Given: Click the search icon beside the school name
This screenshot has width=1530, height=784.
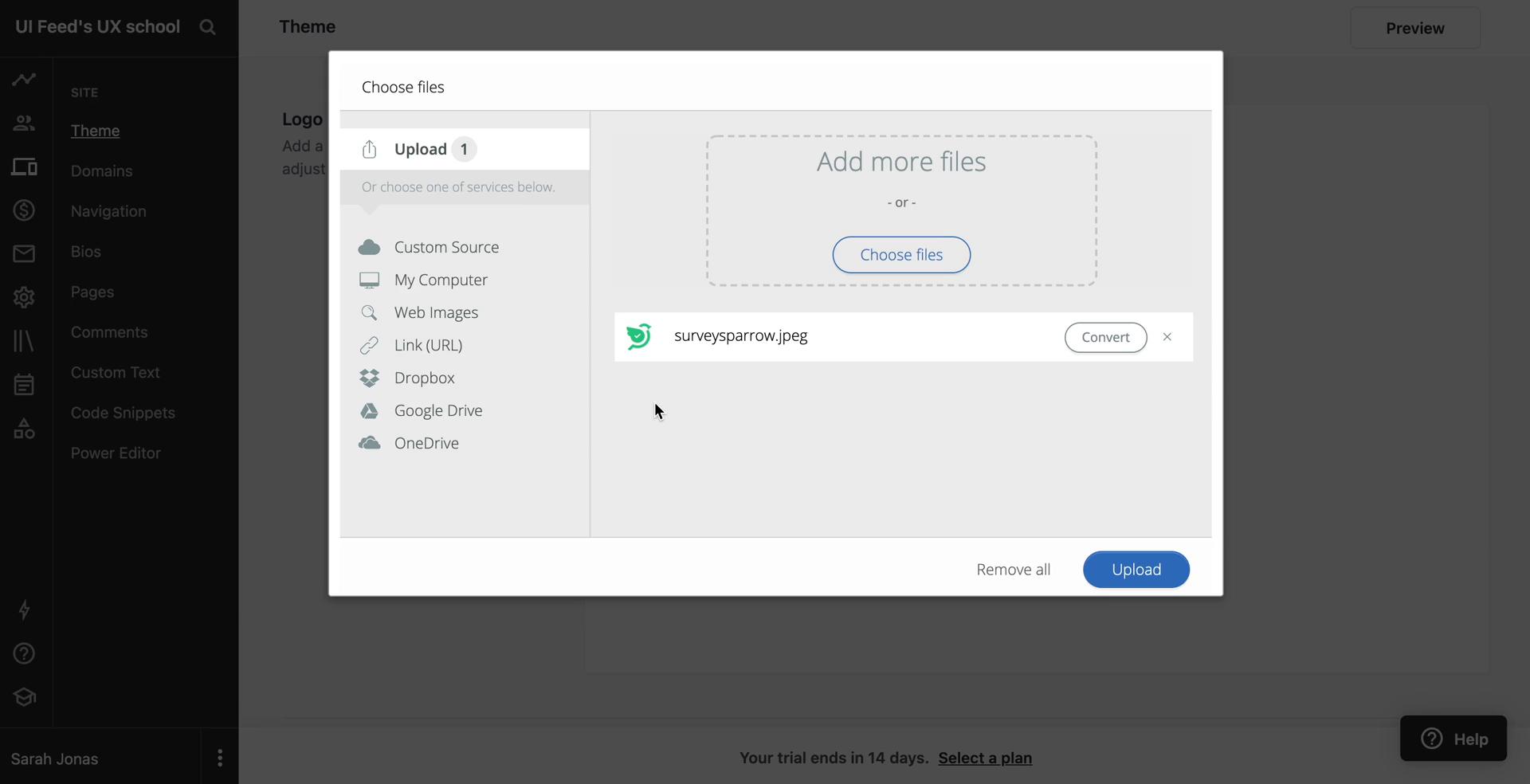Looking at the screenshot, I should (x=207, y=27).
